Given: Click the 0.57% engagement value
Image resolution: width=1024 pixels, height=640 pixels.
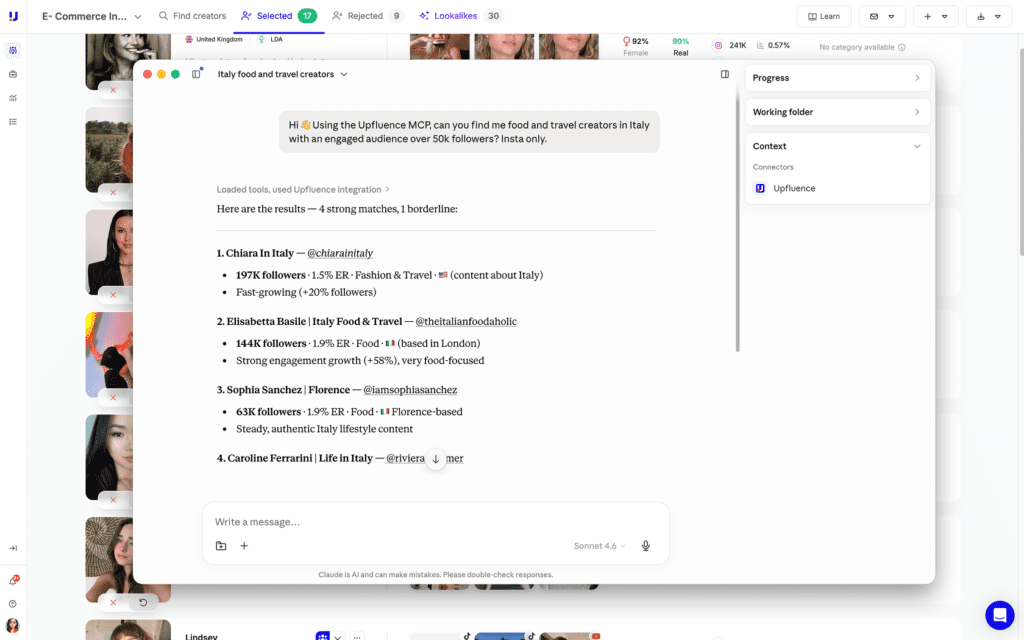Looking at the screenshot, I should 778,45.
